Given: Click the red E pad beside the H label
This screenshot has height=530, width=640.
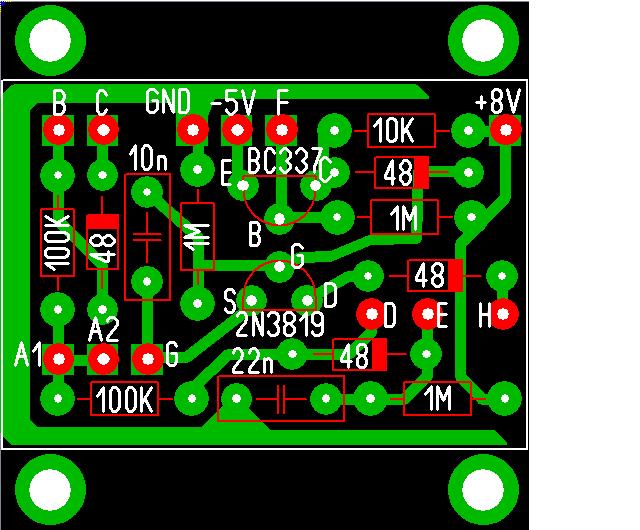Looking at the screenshot, I should coord(427,314).
